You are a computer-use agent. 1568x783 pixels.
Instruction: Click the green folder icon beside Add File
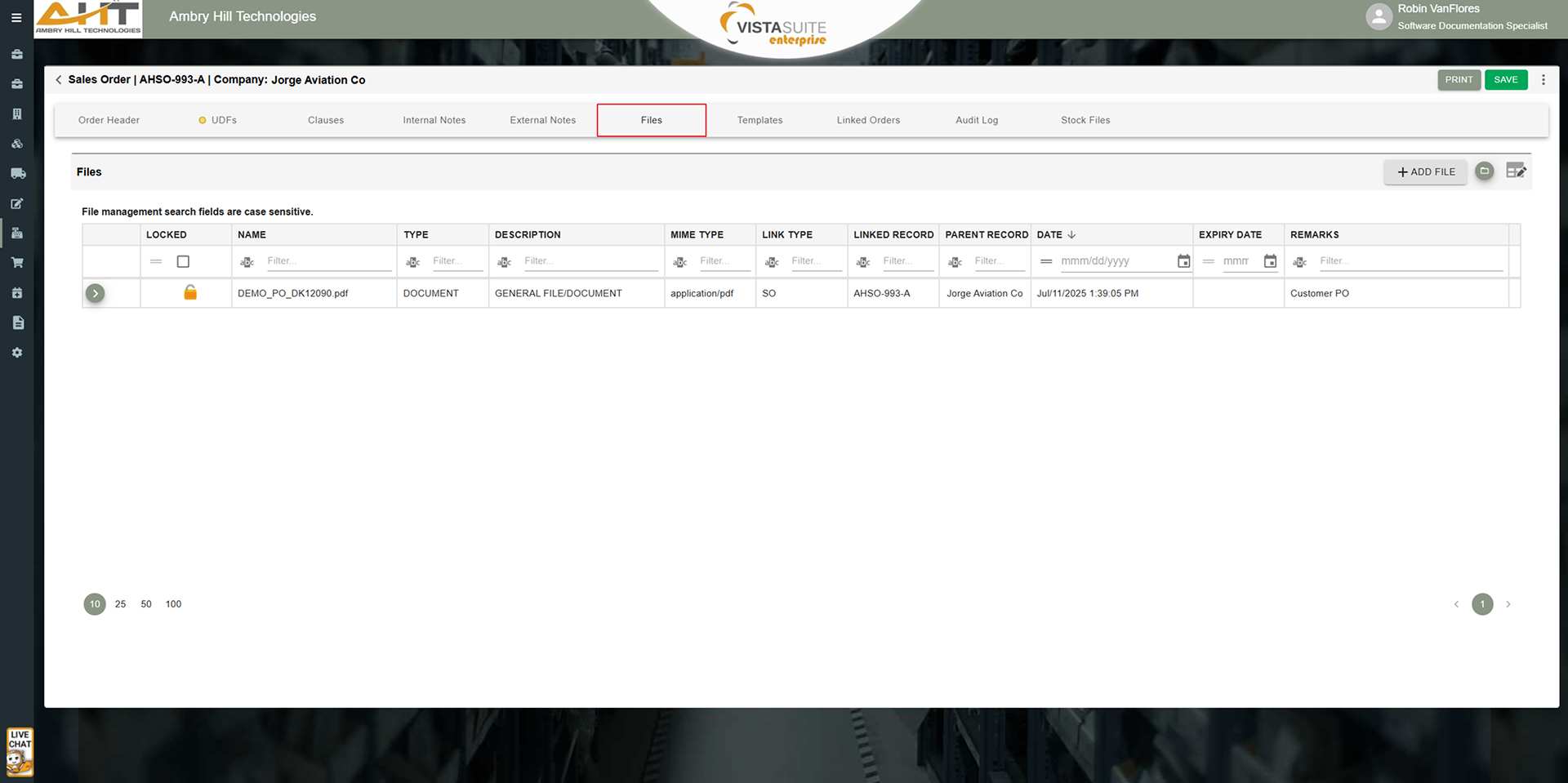pyautogui.click(x=1485, y=171)
